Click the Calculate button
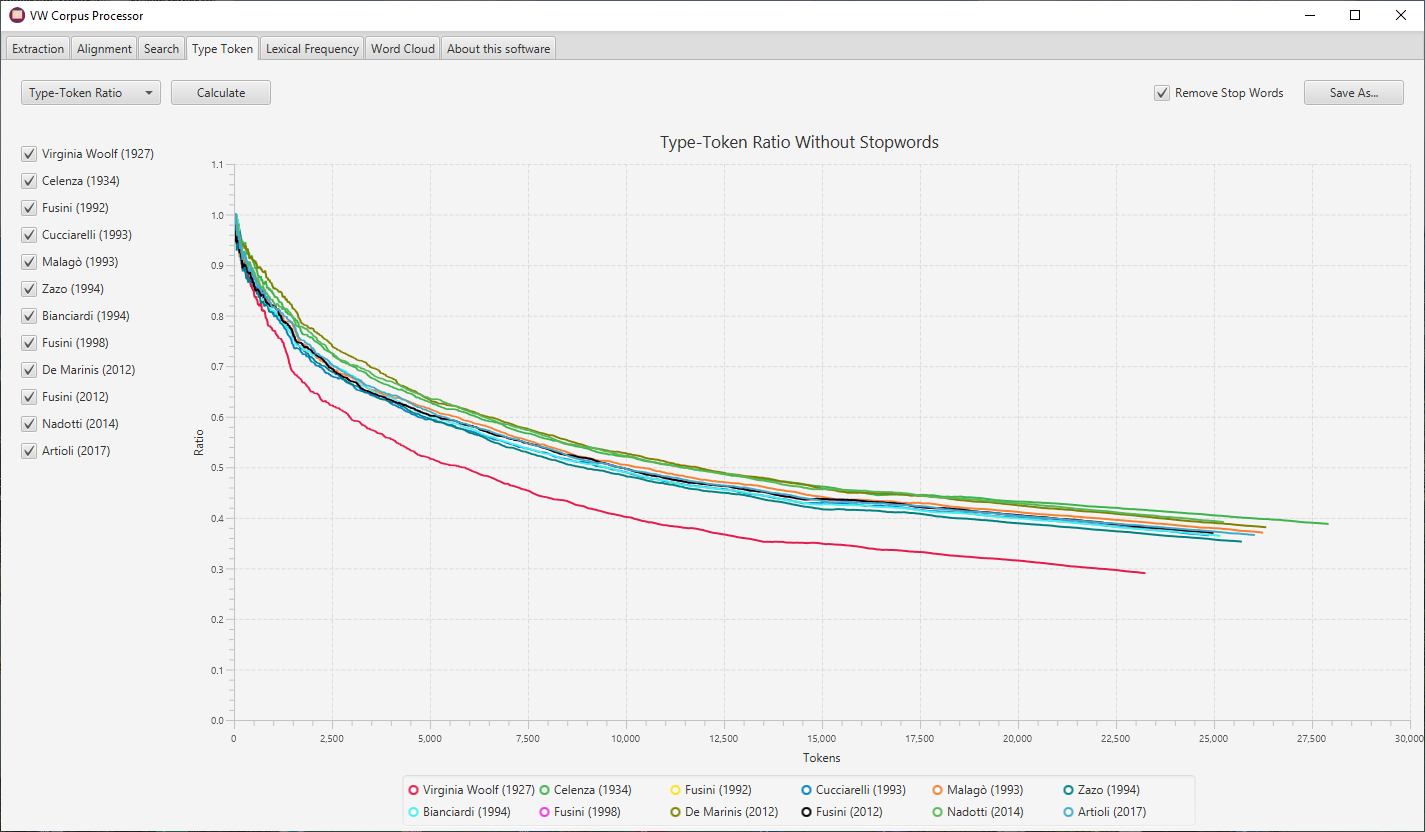Screen dimensions: 1425x832 tap(221, 93)
